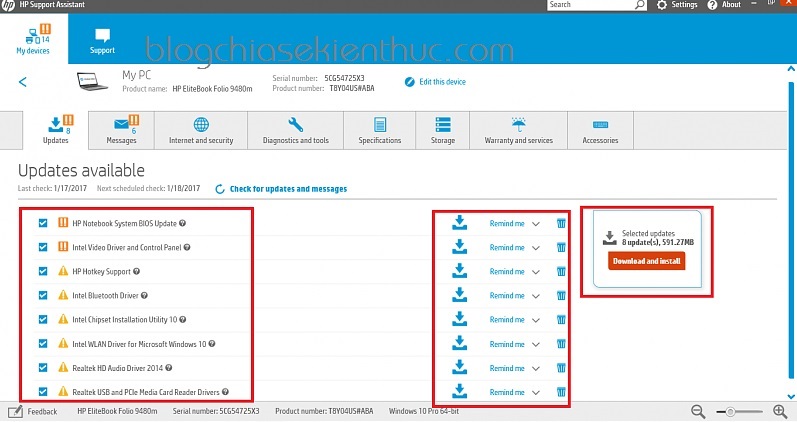797x422 pixels.
Task: Expand Remind me options for Intel Video Driver
Action: click(536, 248)
